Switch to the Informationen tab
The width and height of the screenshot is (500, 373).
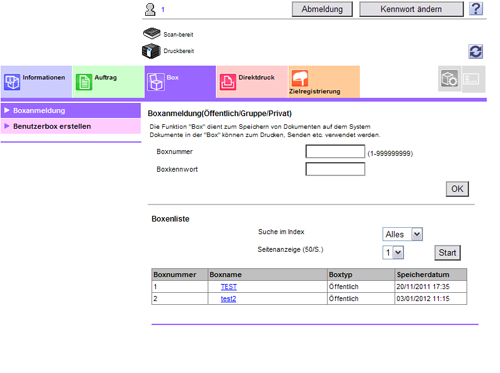click(x=36, y=82)
